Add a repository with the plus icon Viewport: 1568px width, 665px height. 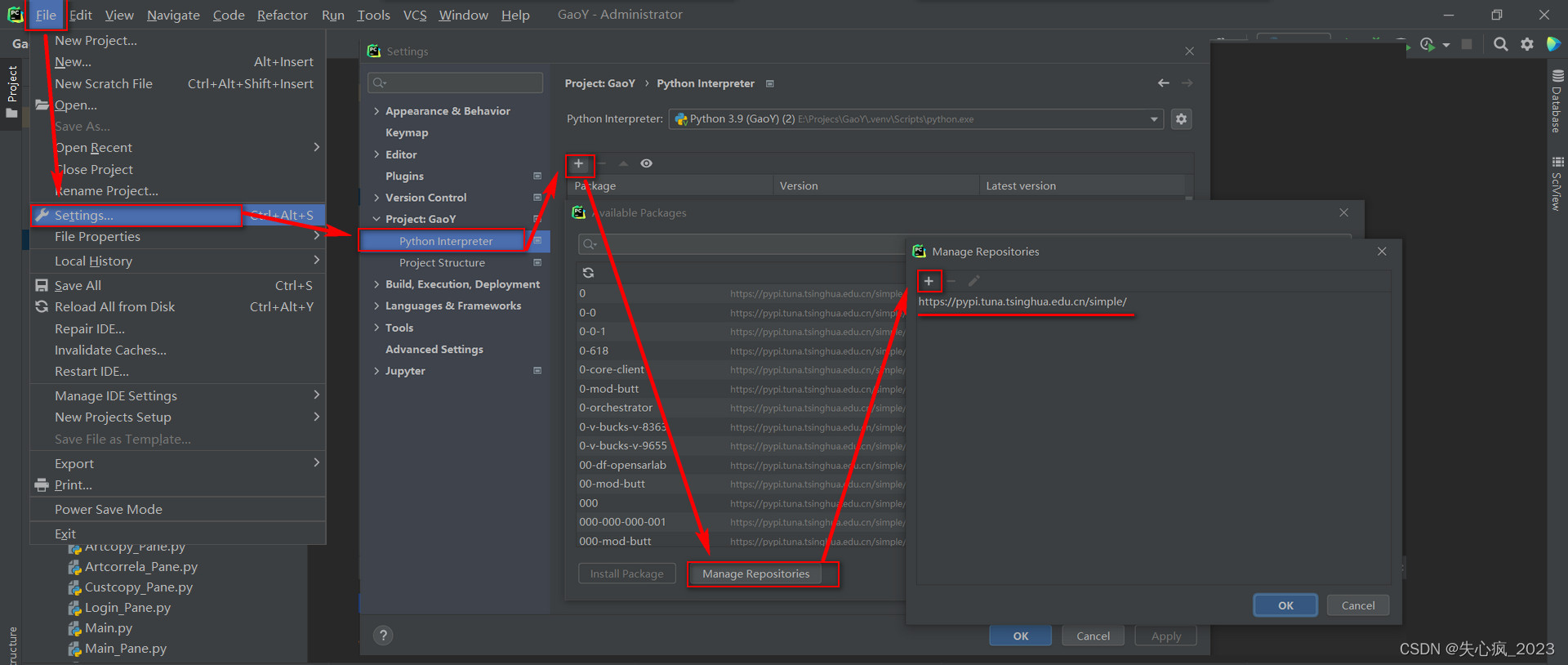click(929, 281)
